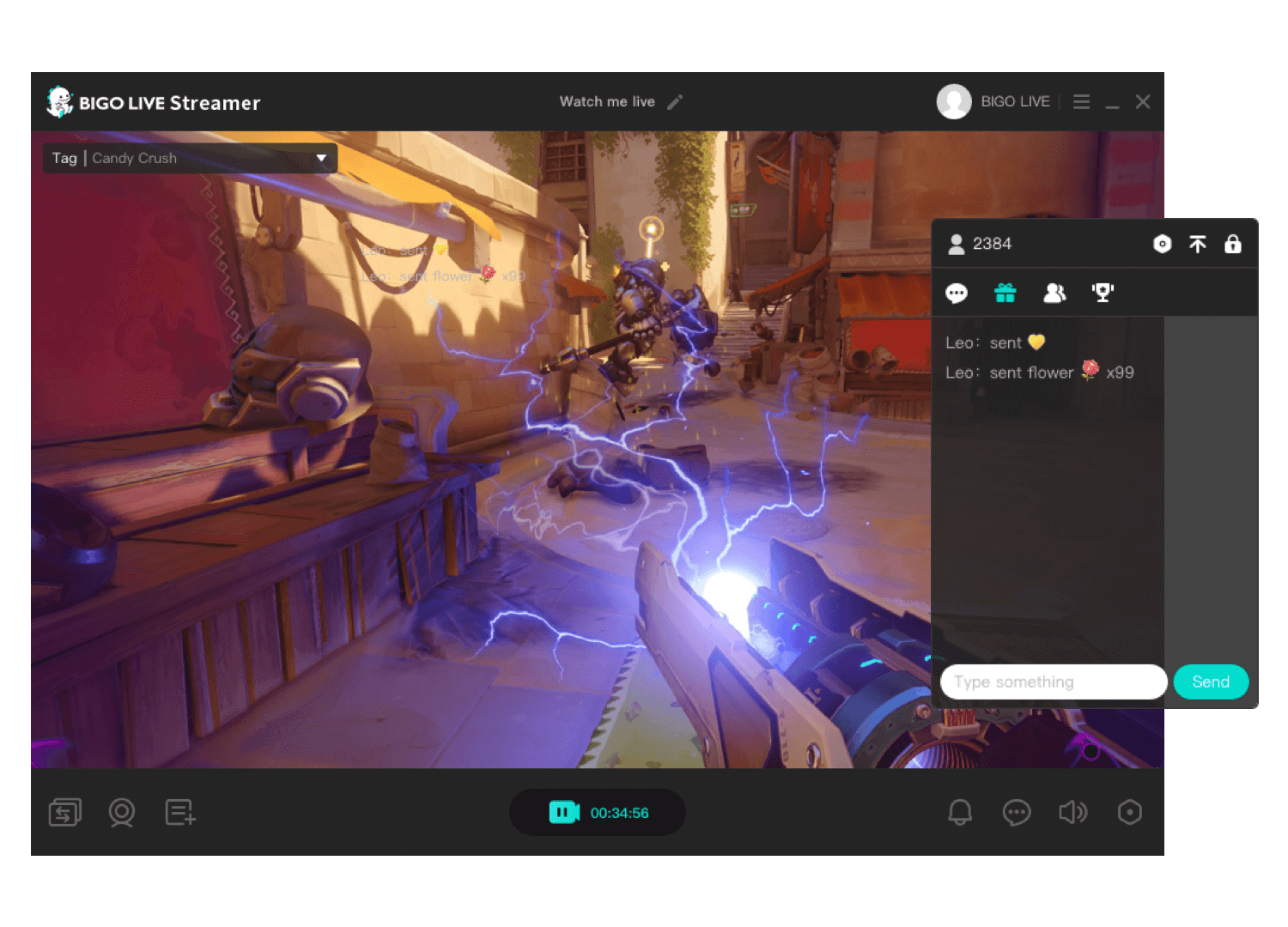
Task: Edit the Watch me live title
Action: (x=675, y=101)
